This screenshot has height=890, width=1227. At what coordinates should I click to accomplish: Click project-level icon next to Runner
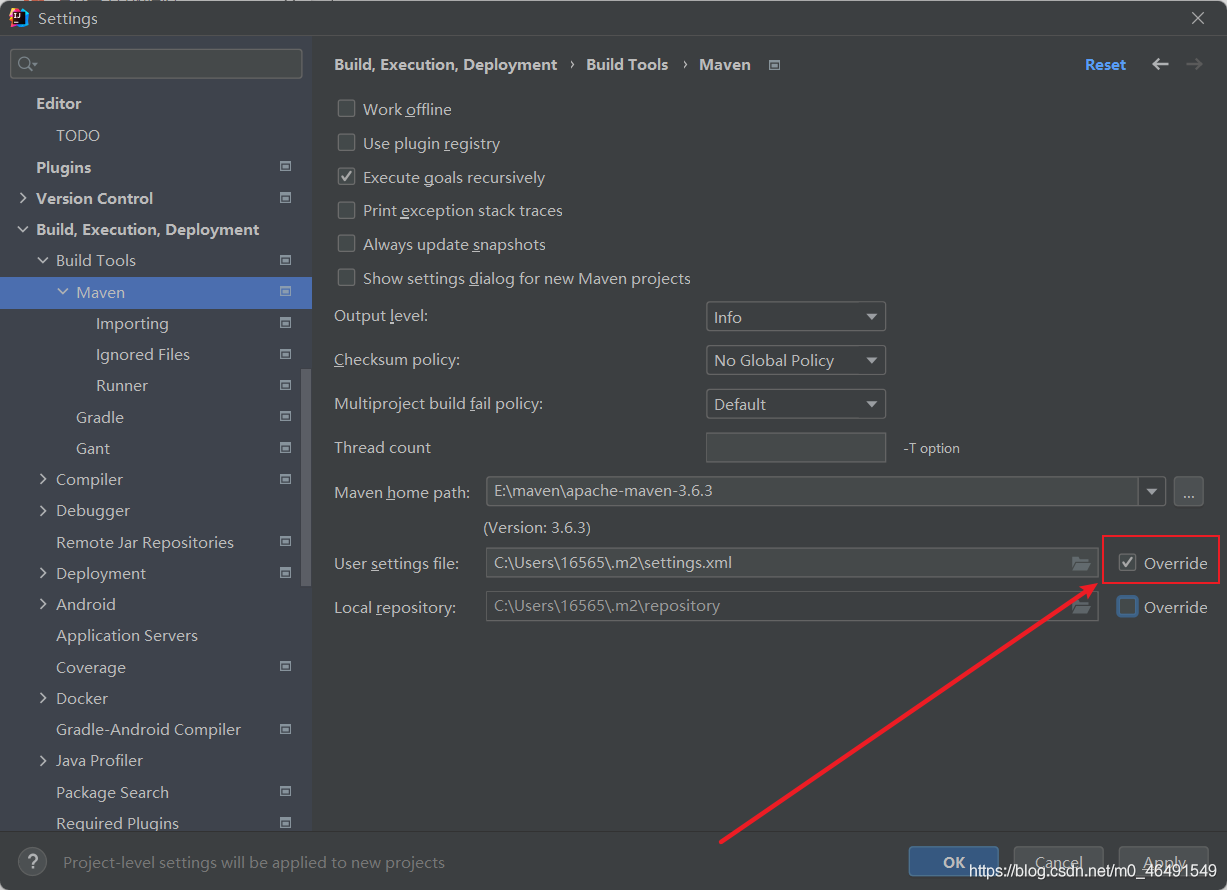coord(285,385)
